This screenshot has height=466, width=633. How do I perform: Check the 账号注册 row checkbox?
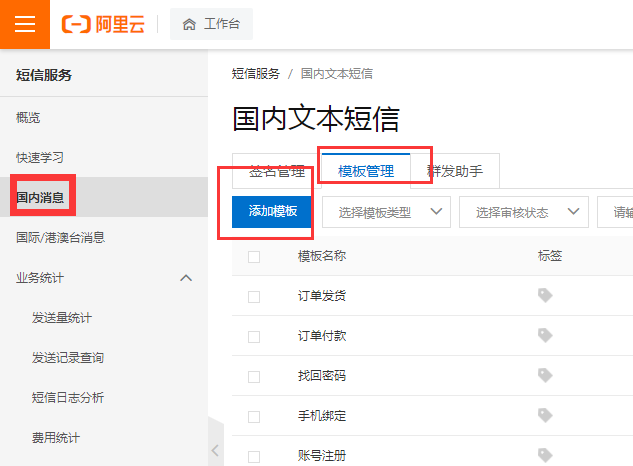click(x=254, y=457)
